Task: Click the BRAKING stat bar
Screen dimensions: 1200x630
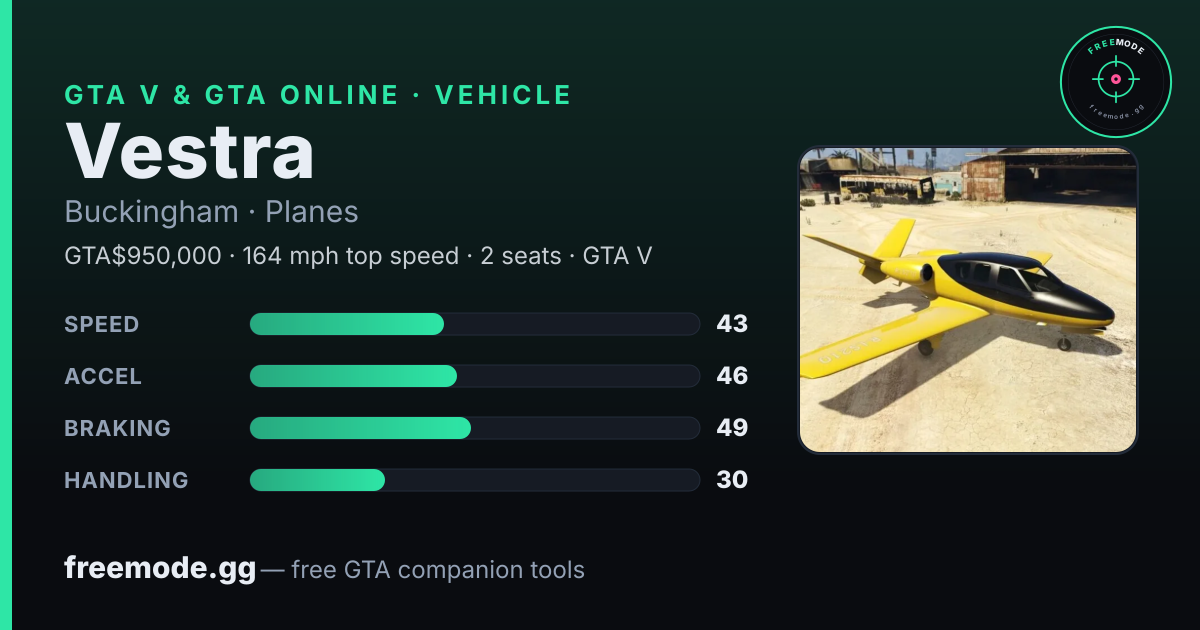Action: click(x=474, y=428)
